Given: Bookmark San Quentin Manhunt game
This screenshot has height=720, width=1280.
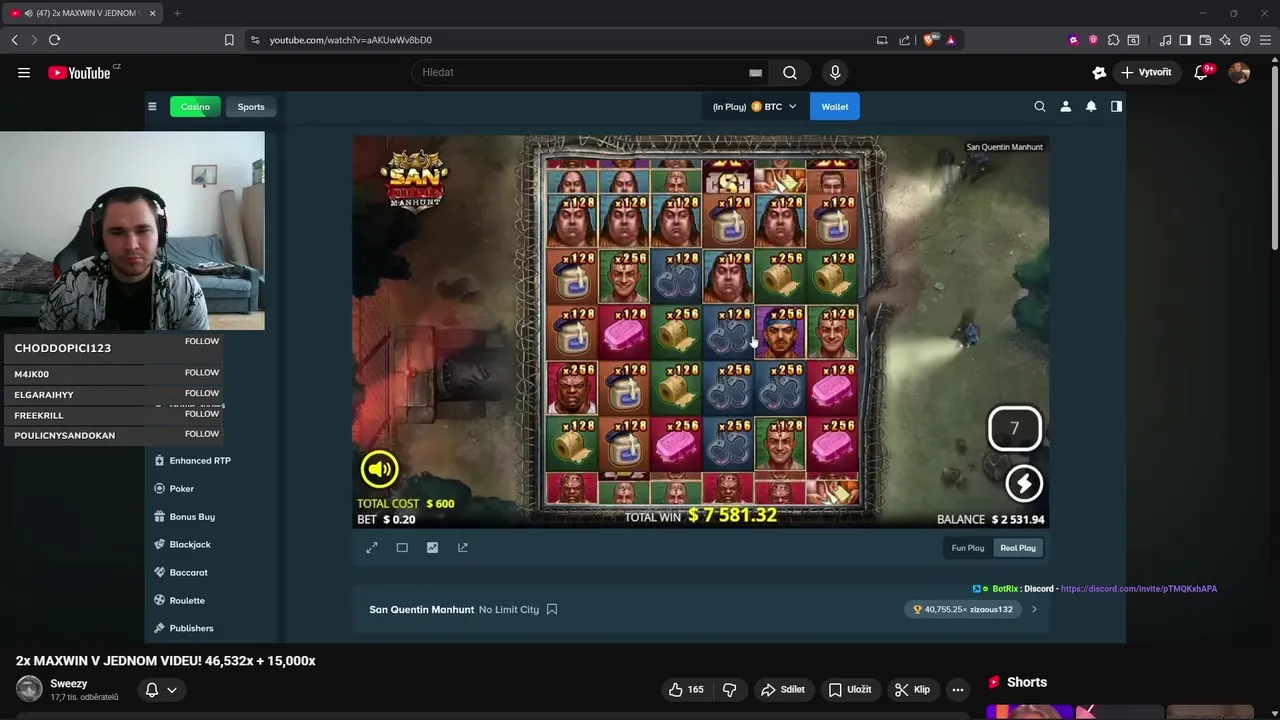Looking at the screenshot, I should click(x=552, y=609).
